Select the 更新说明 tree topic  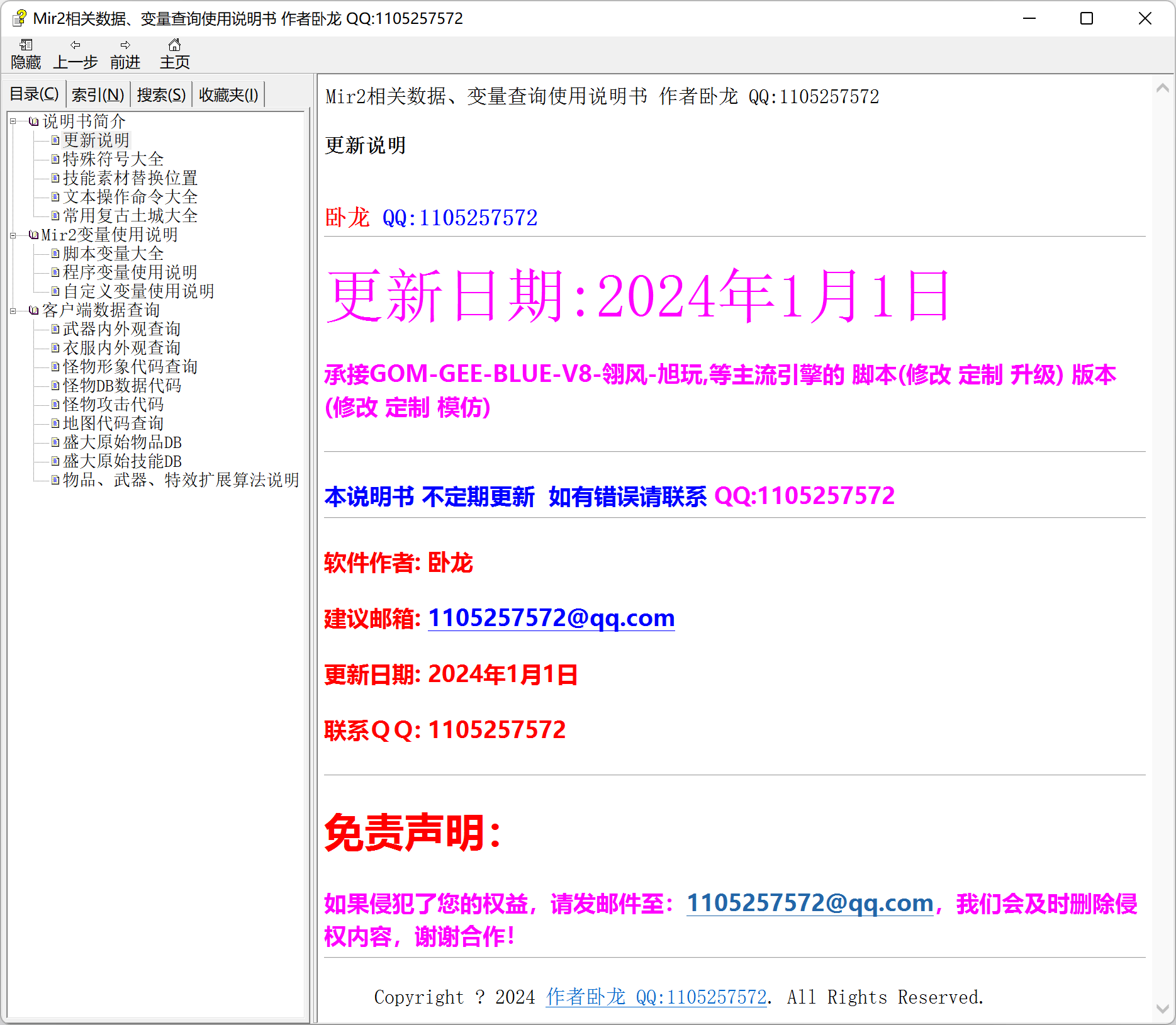(96, 140)
